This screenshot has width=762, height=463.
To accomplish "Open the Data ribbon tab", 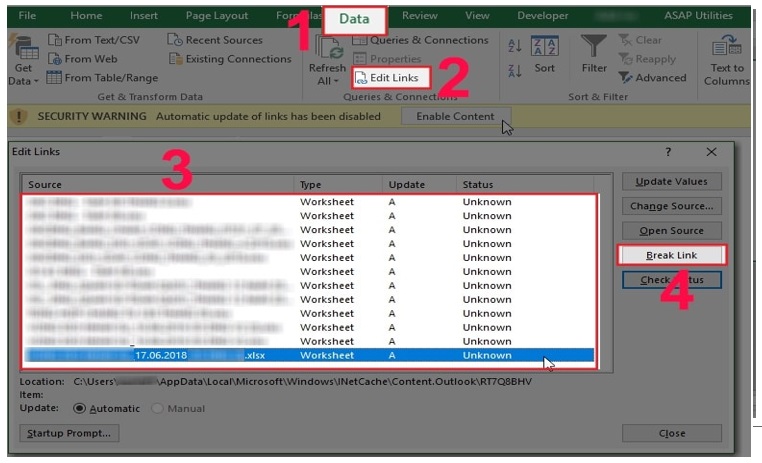I will (x=354, y=18).
